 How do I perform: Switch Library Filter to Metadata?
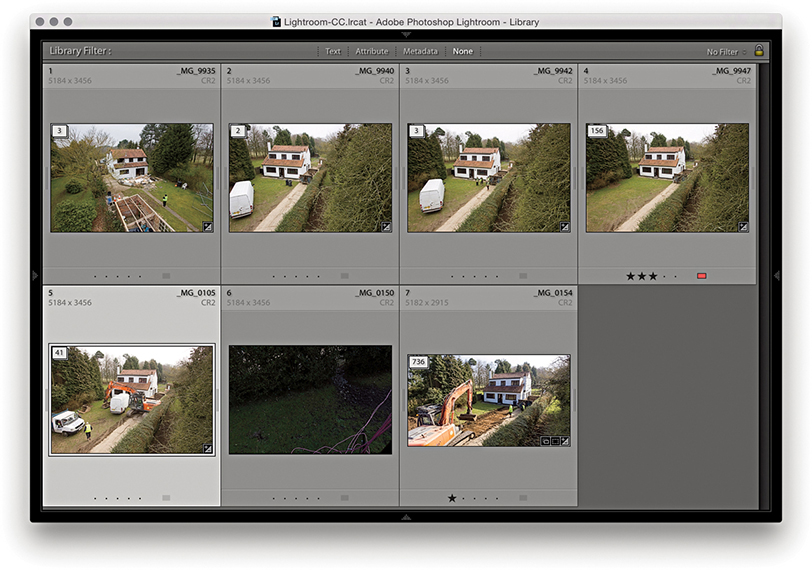(x=420, y=51)
